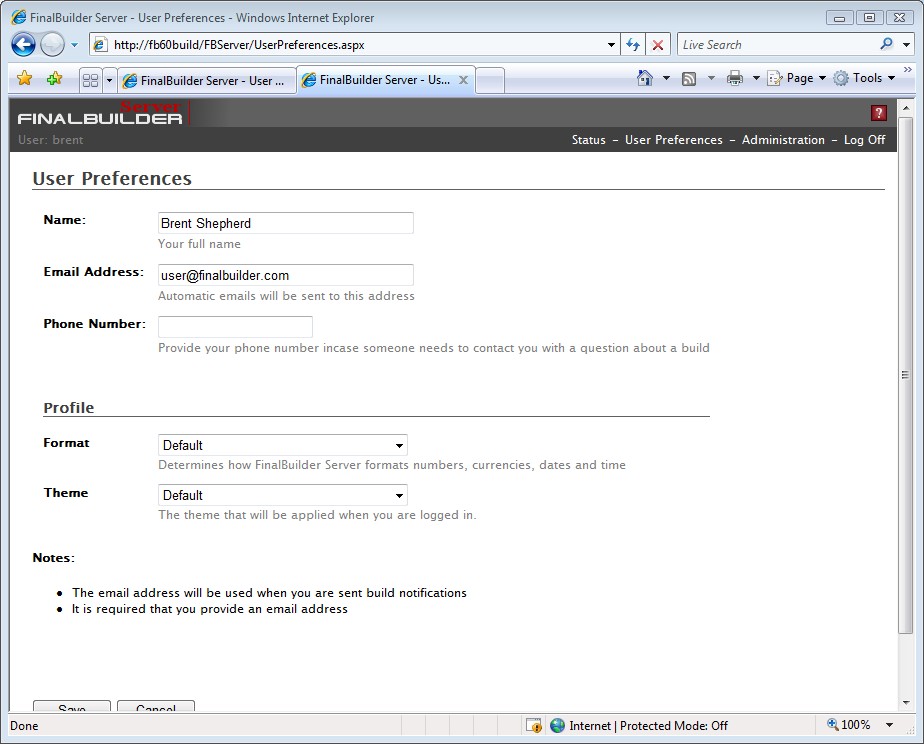Run search with the magnifier icon
This screenshot has height=744, width=924.
click(887, 45)
